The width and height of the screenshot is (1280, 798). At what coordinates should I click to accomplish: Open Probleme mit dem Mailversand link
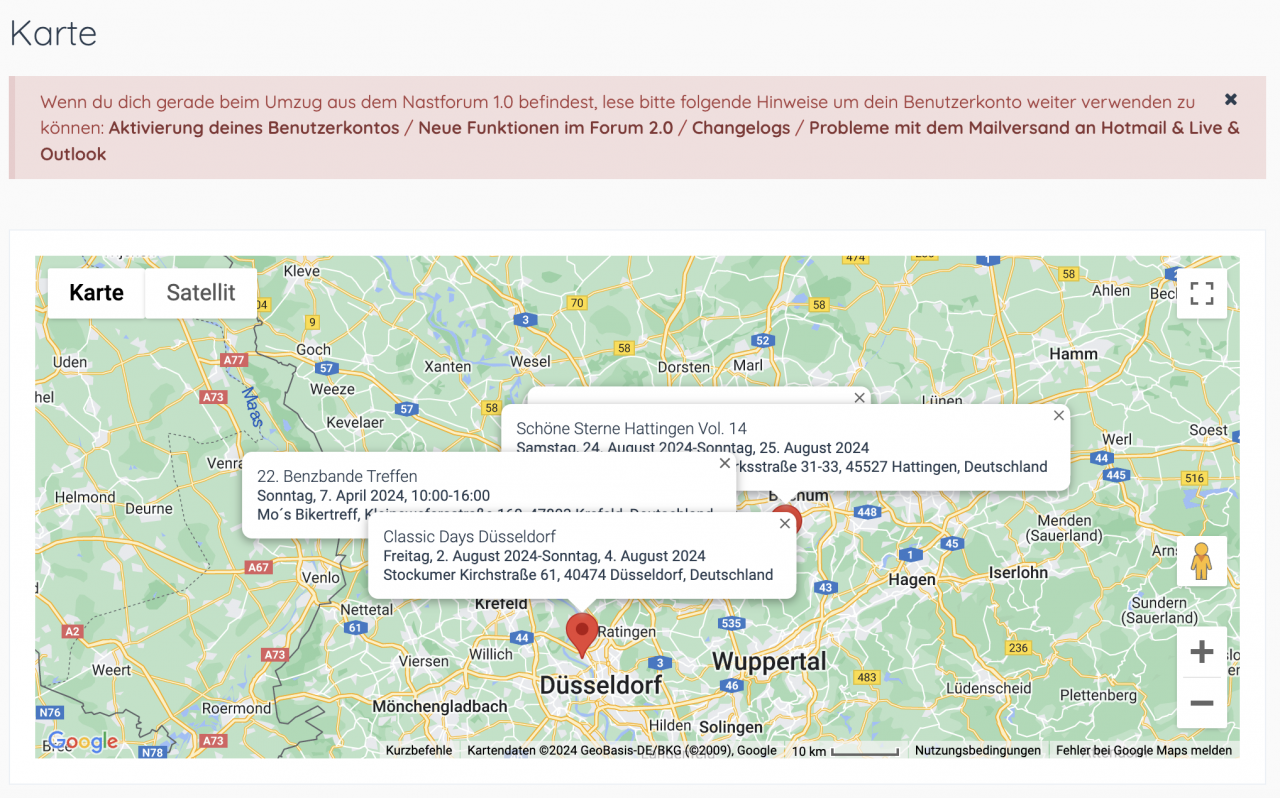1023,128
